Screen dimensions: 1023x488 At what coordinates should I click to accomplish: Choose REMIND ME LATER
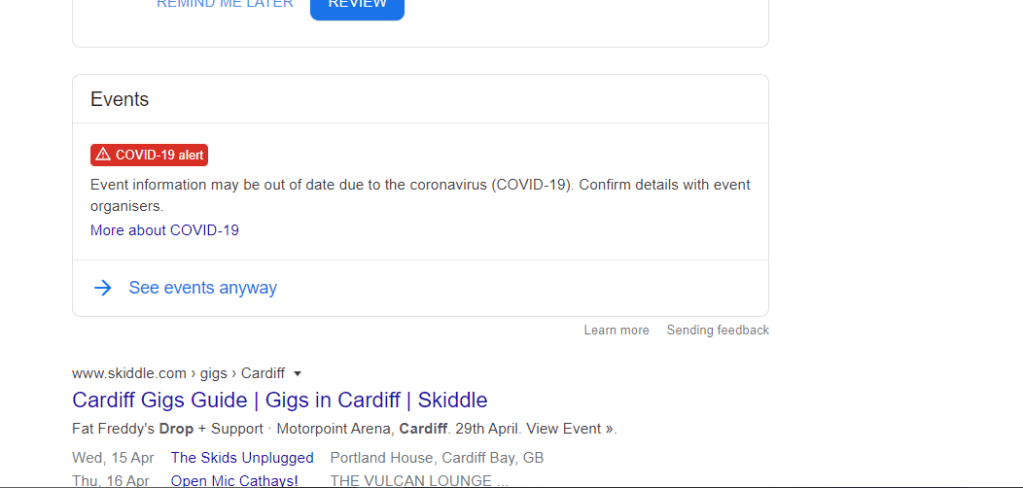225,4
